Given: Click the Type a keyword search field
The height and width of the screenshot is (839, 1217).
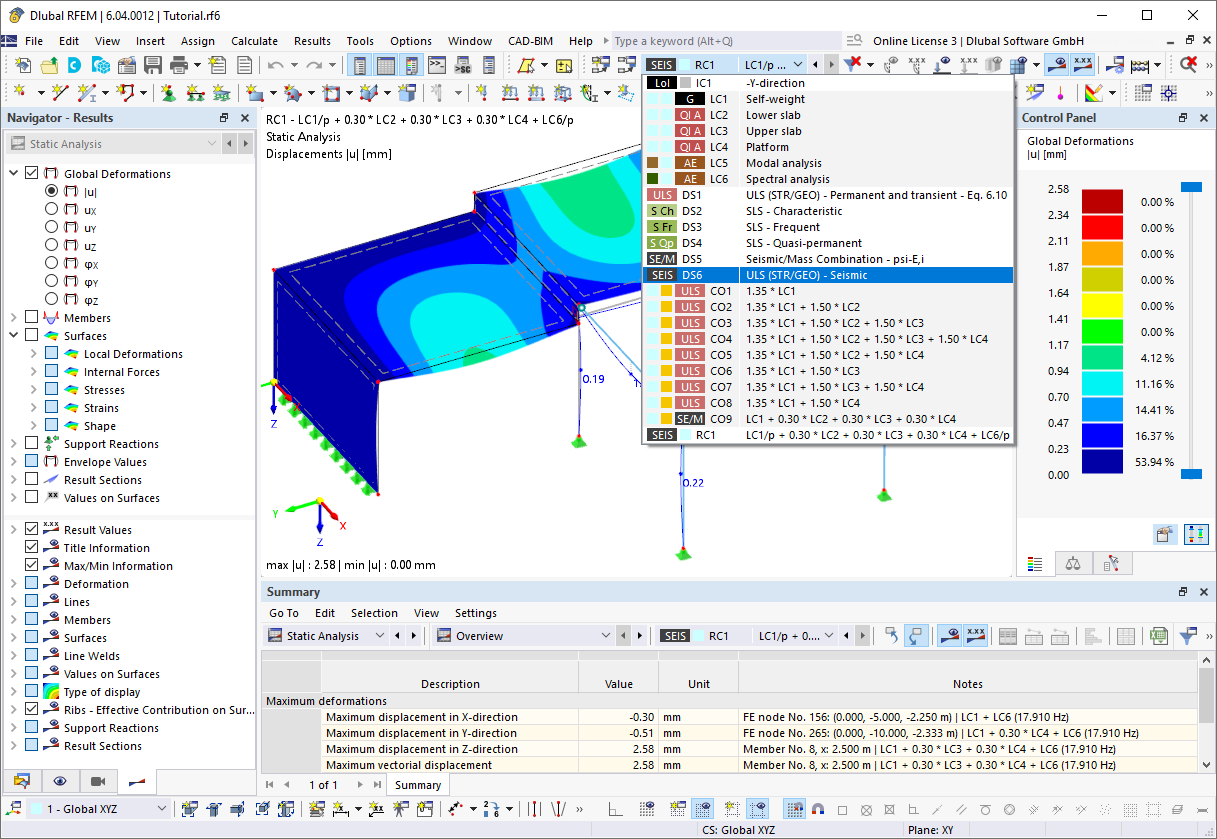Looking at the screenshot, I should click(726, 41).
